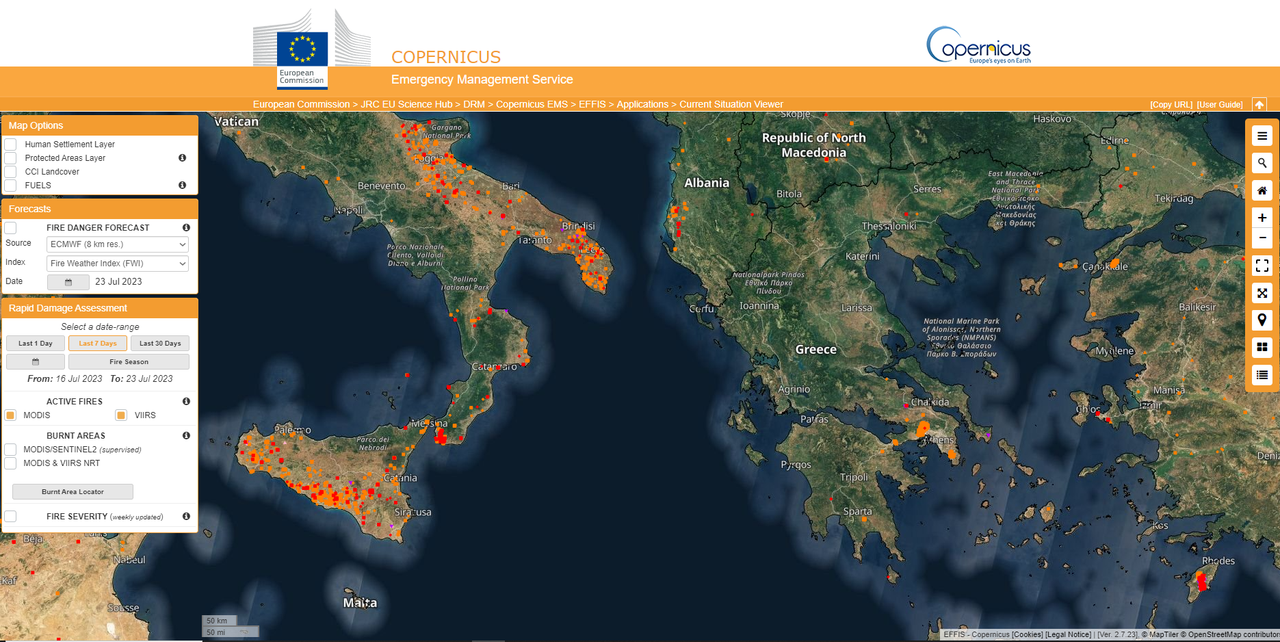Viewport: 1280px width, 642px height.
Task: Click the Albania label on the map
Action: tap(706, 183)
